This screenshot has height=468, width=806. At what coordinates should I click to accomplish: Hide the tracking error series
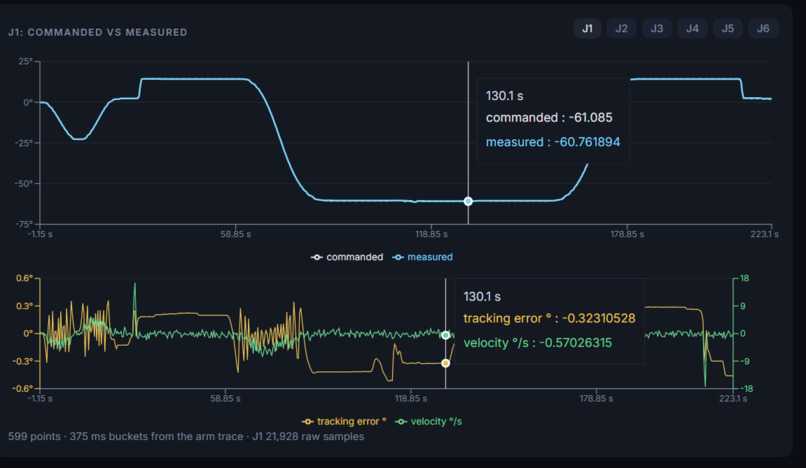[344, 422]
